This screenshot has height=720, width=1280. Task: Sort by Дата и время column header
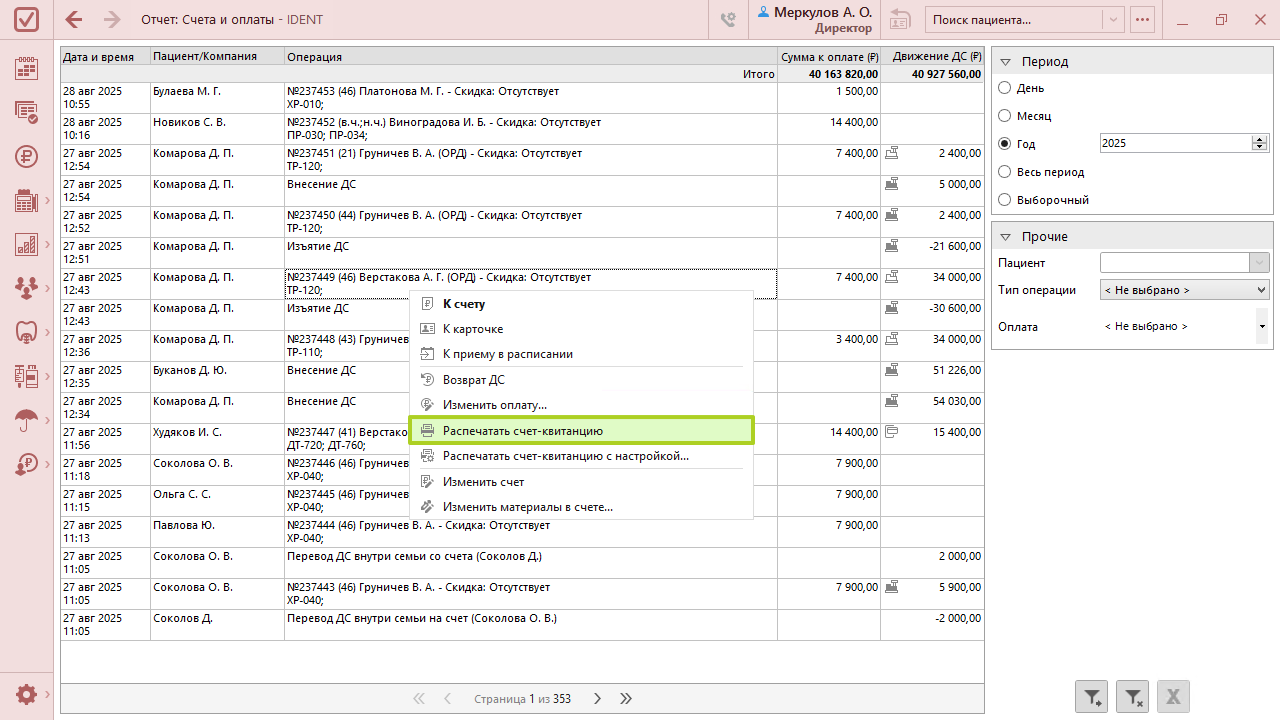pyautogui.click(x=105, y=57)
